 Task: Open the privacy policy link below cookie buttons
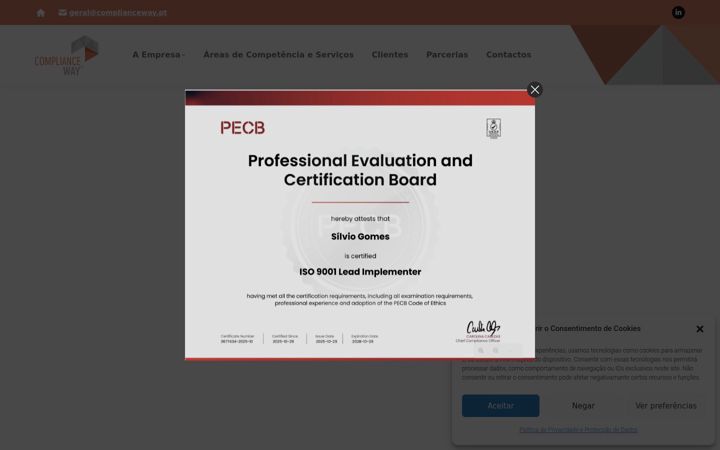point(578,430)
